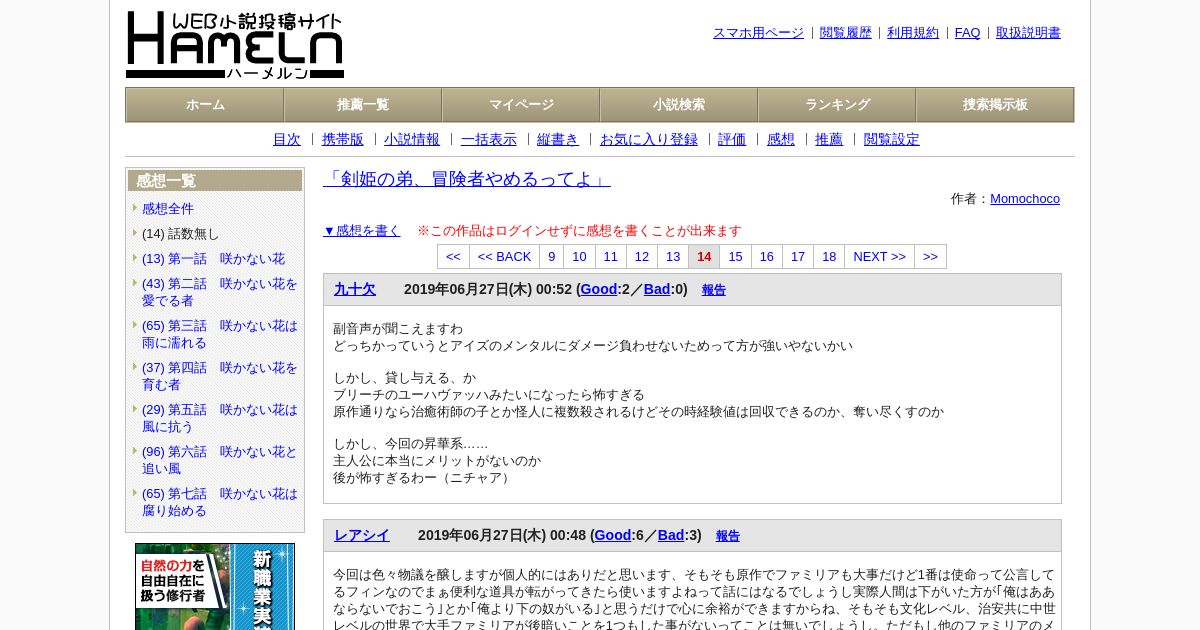Image resolution: width=1200 pixels, height=630 pixels.
Task: Select (43) 第二話 sidebar item
Action: pos(220,292)
